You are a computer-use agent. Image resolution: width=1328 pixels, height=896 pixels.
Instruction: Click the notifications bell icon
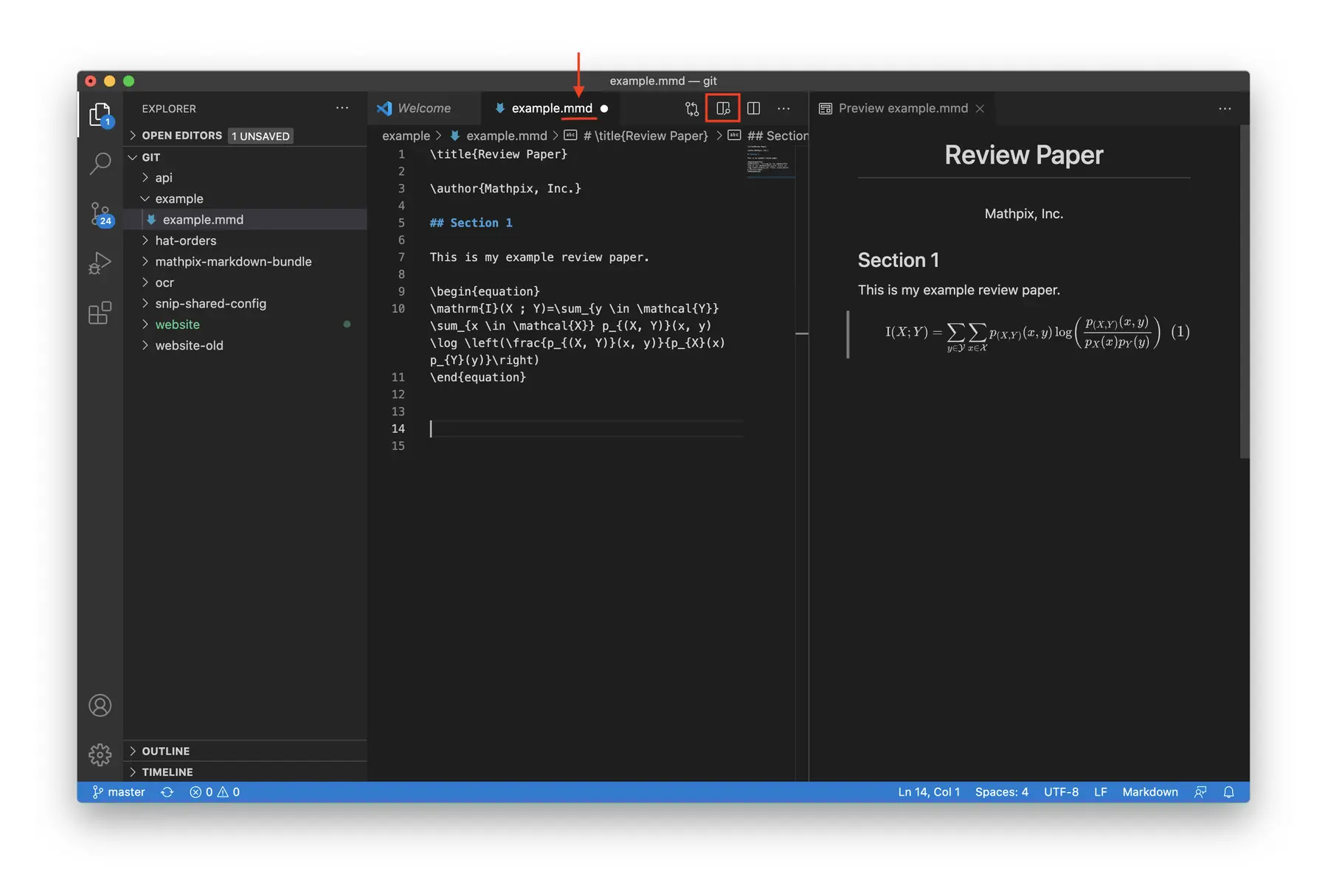[1228, 792]
